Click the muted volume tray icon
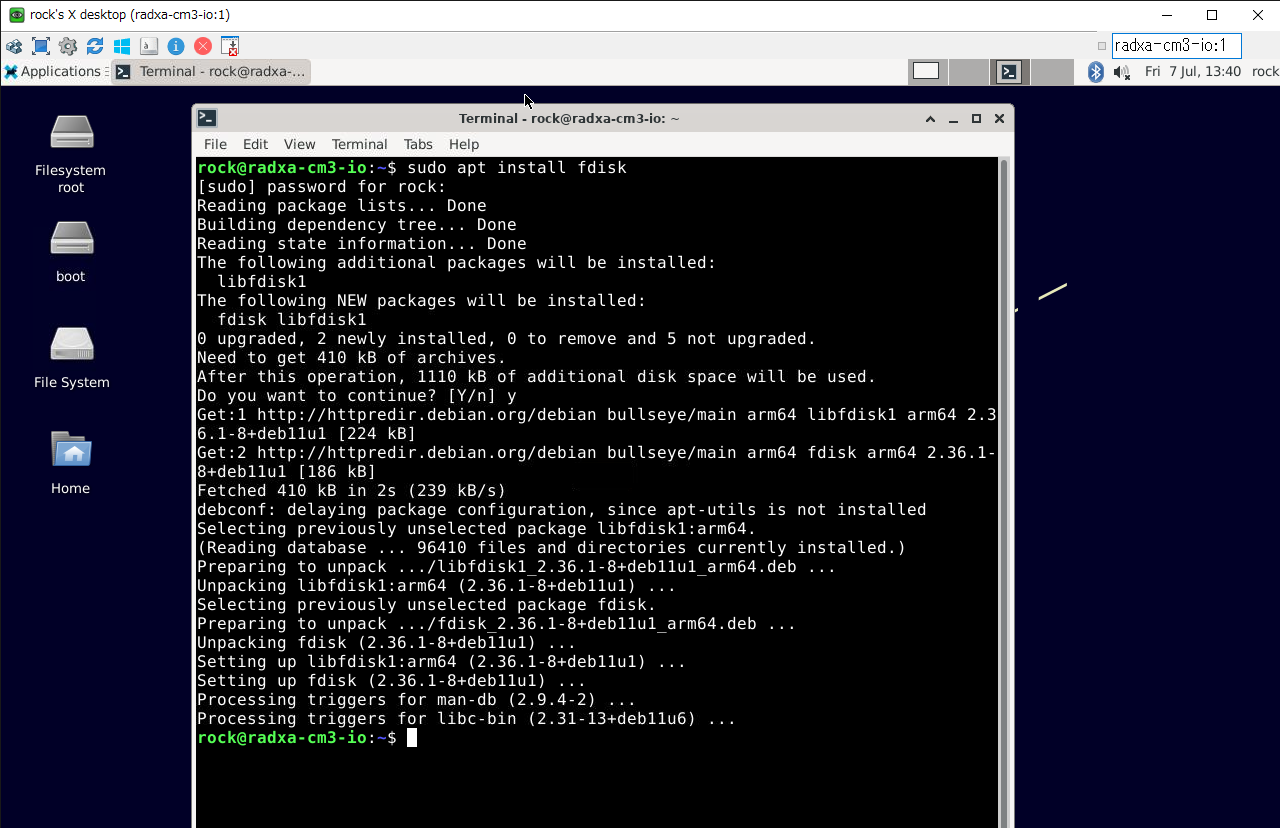1280x828 pixels. (x=1122, y=71)
